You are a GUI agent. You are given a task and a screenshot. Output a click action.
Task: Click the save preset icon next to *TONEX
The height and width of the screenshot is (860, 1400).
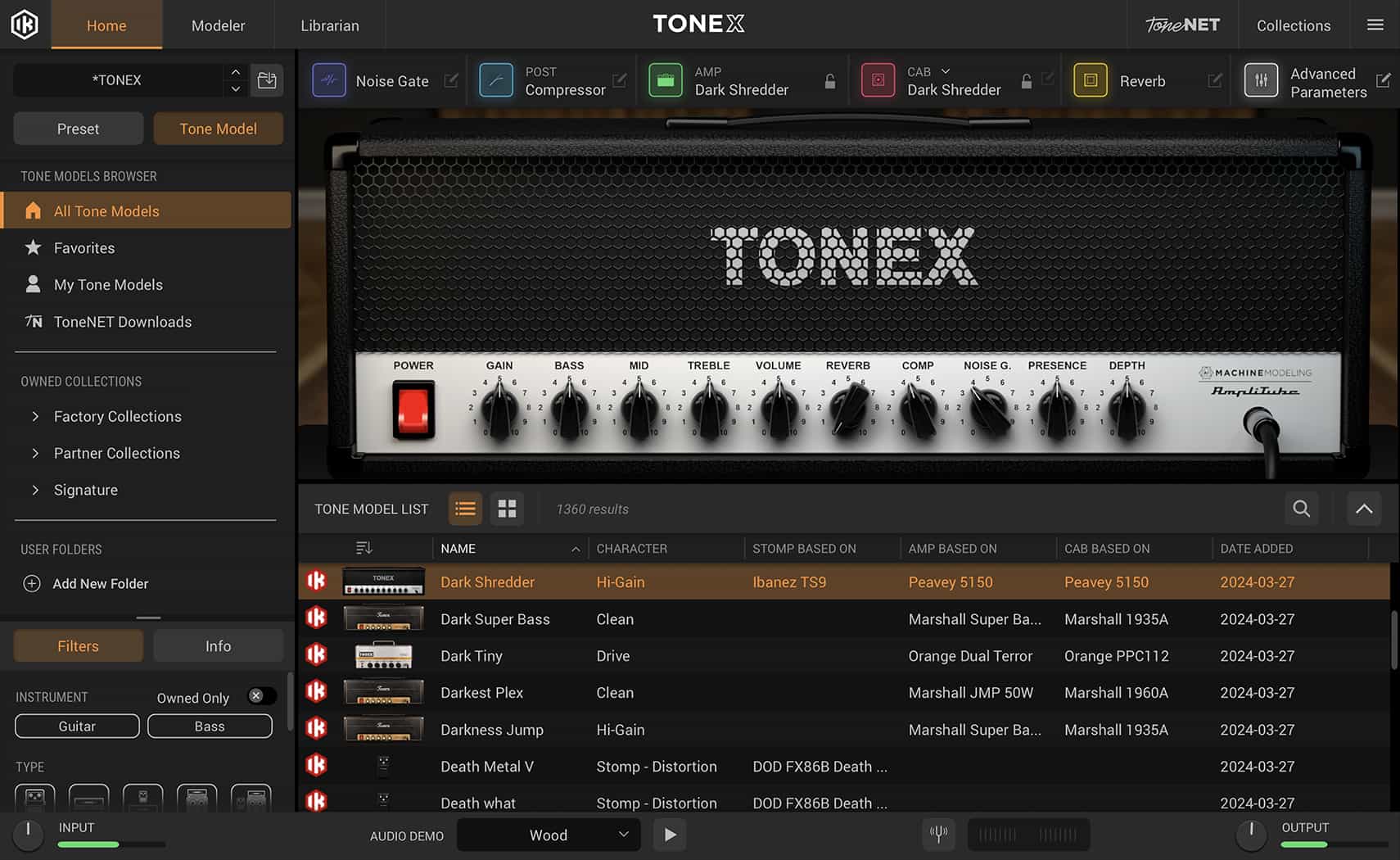(x=267, y=79)
